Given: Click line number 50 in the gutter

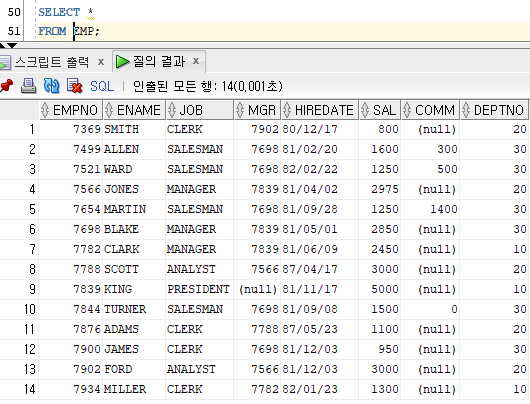Looking at the screenshot, I should click(14, 12).
